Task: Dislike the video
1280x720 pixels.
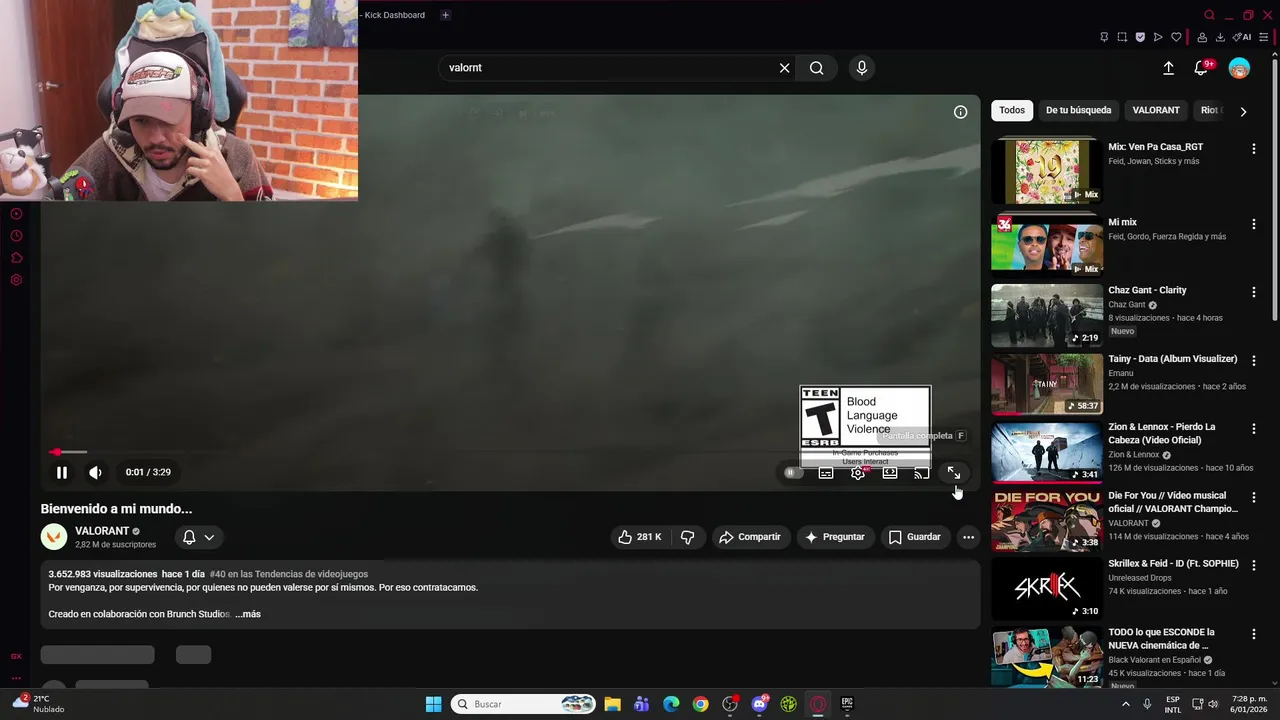Action: (688, 537)
